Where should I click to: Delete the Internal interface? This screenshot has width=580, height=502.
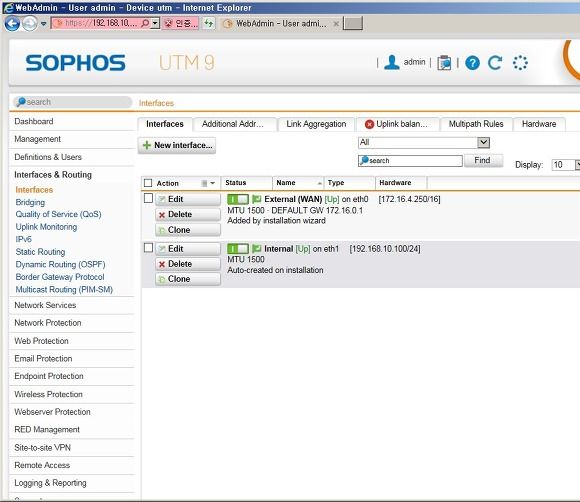(188, 264)
